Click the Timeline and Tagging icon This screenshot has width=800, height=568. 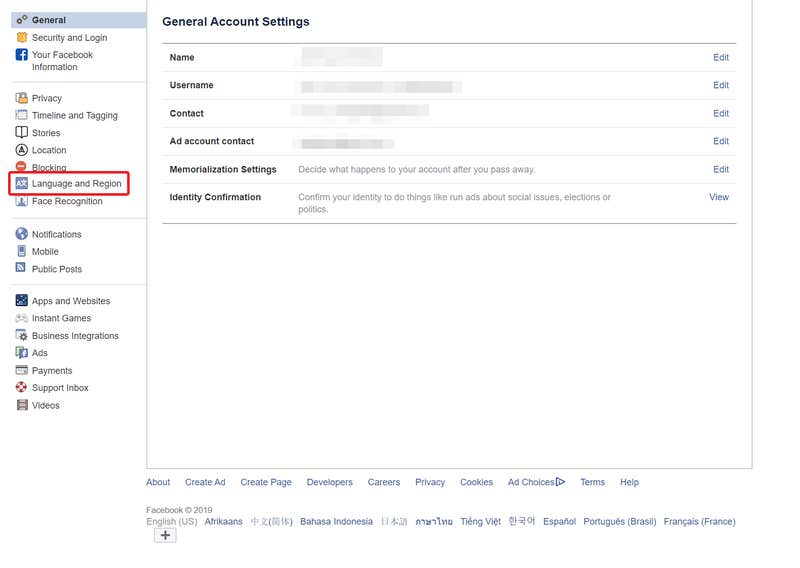[x=21, y=115]
